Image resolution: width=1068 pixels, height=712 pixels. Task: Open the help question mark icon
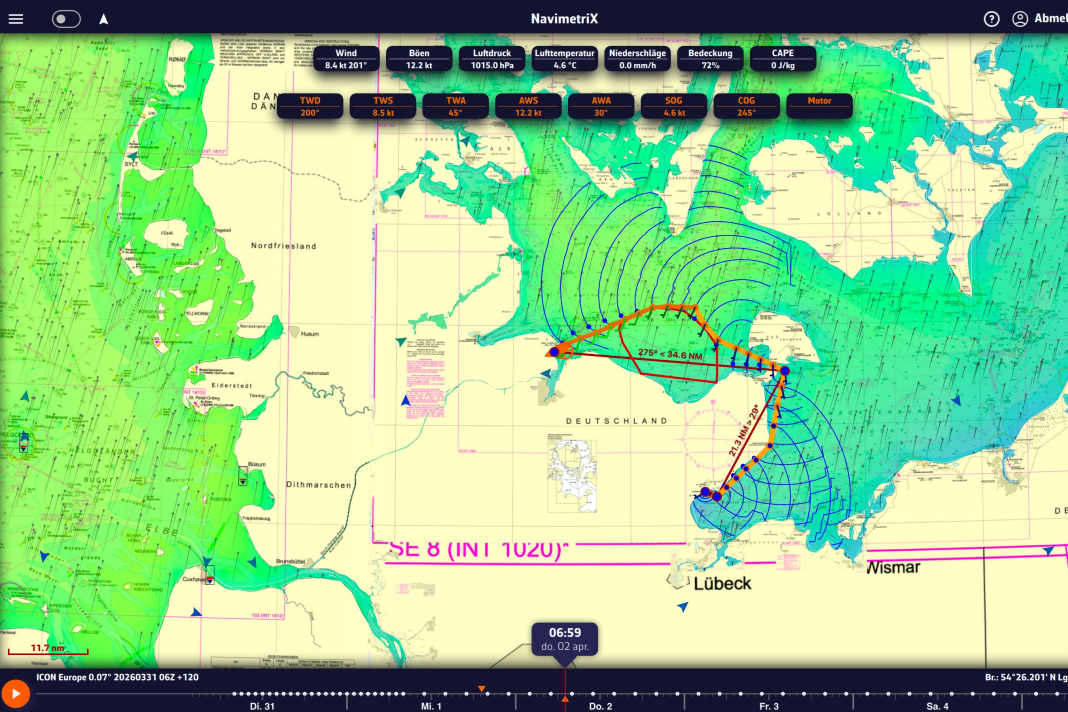(991, 18)
